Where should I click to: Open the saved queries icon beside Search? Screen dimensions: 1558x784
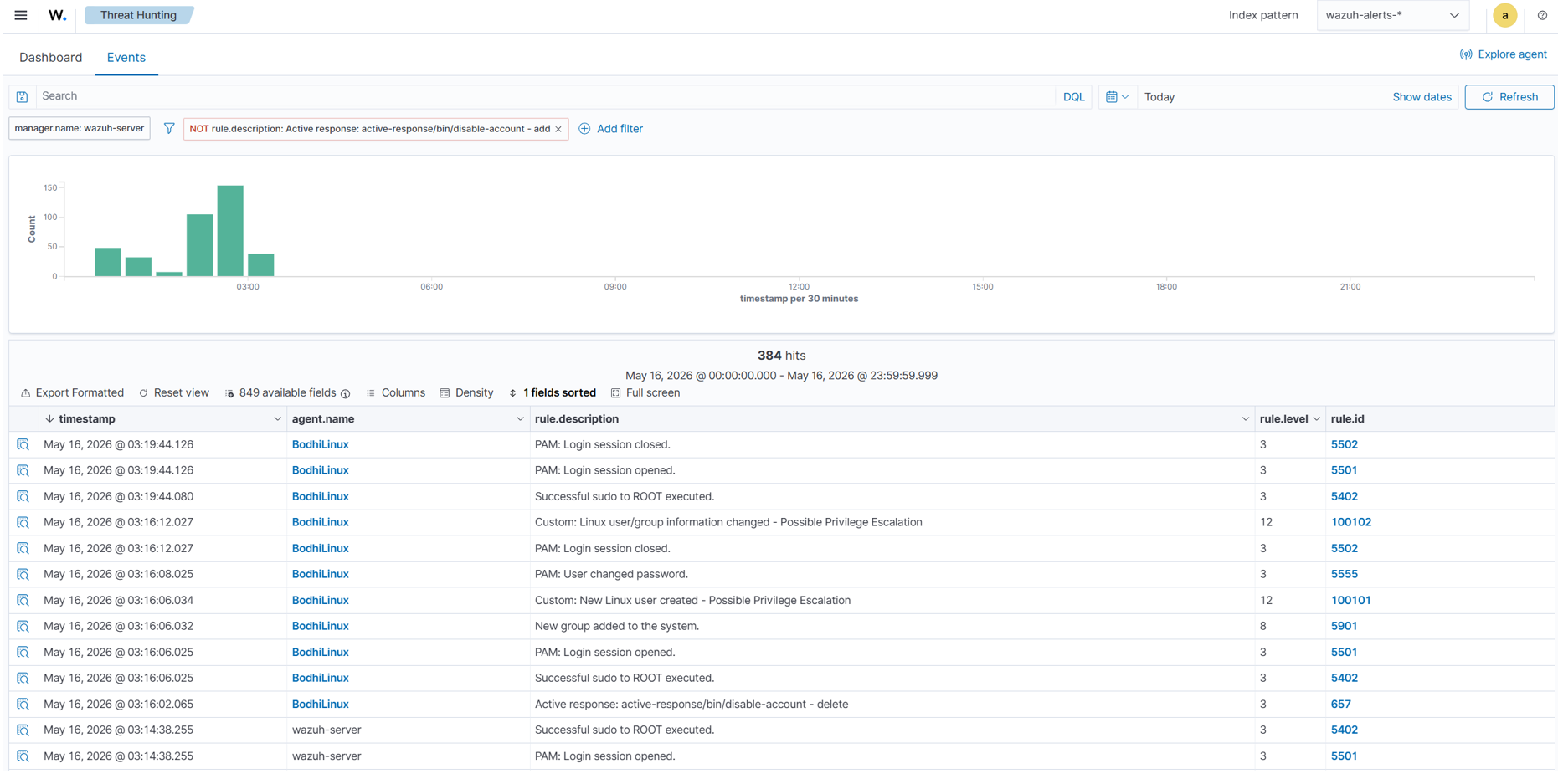[x=23, y=97]
